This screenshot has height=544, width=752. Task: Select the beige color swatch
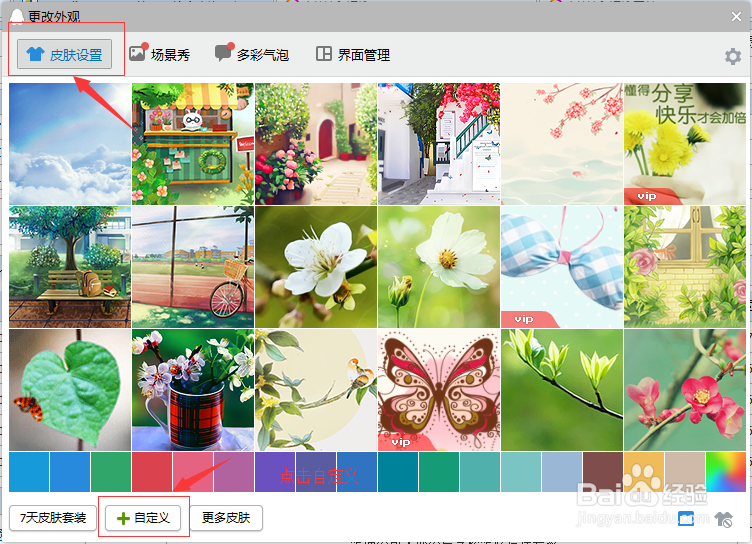(685, 472)
